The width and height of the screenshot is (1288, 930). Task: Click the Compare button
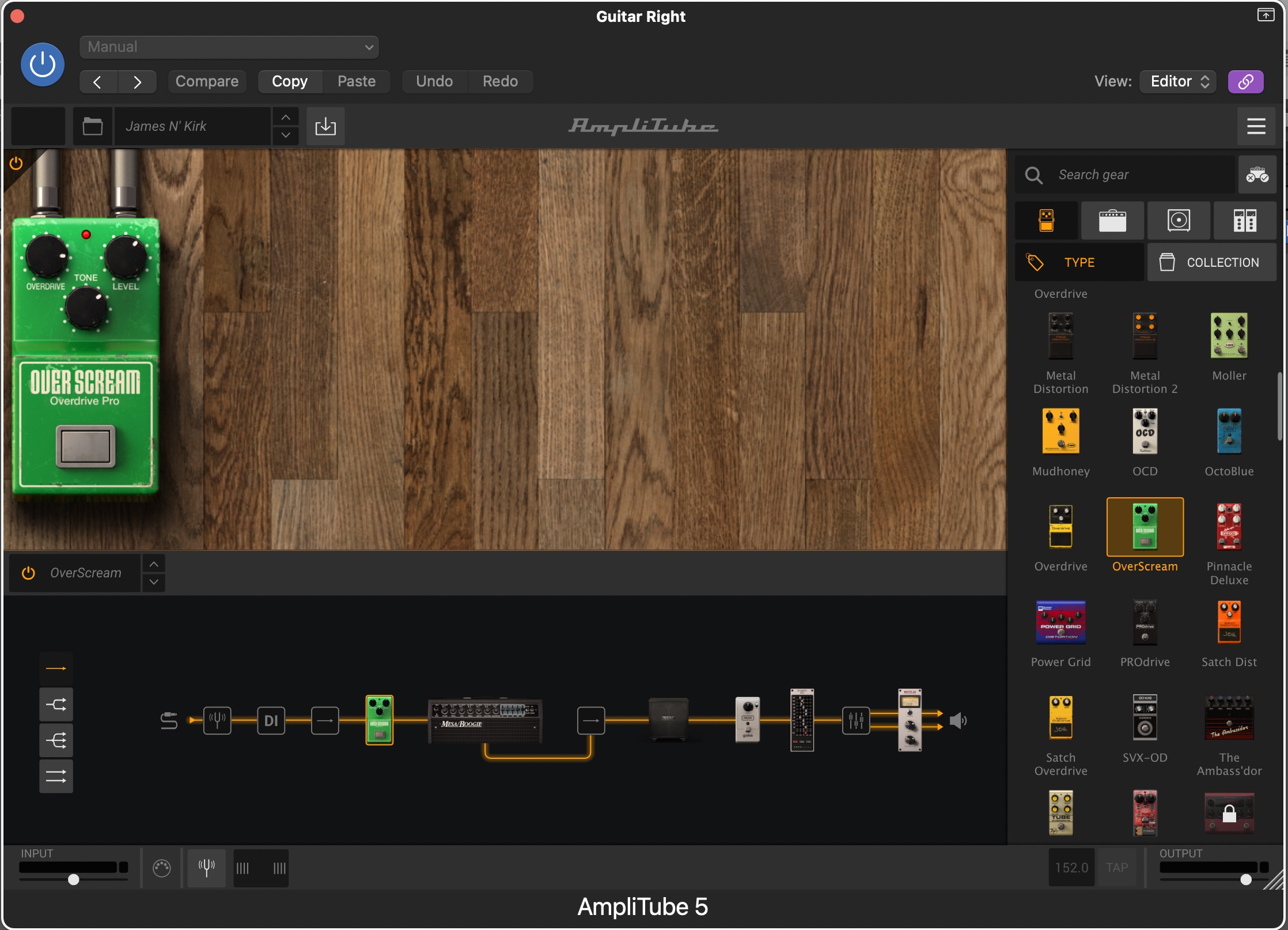coord(207,82)
